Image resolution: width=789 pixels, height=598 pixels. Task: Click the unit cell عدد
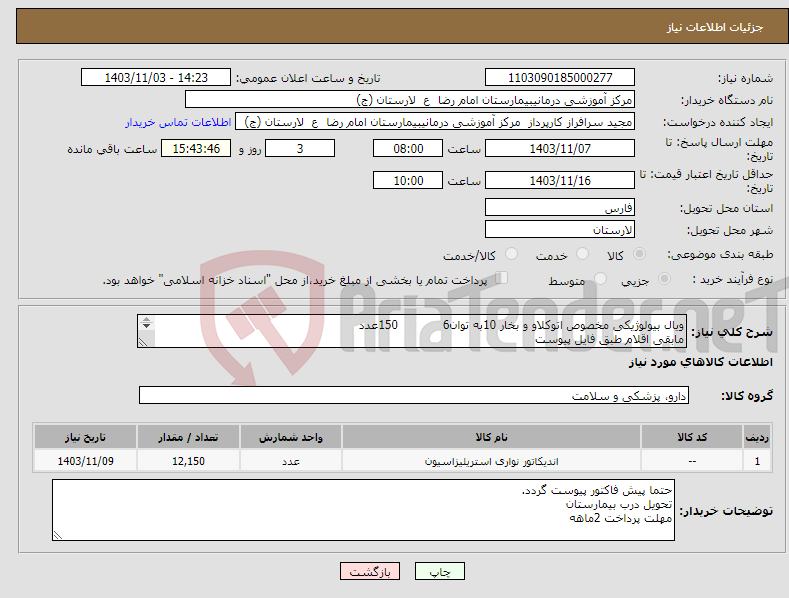291,461
